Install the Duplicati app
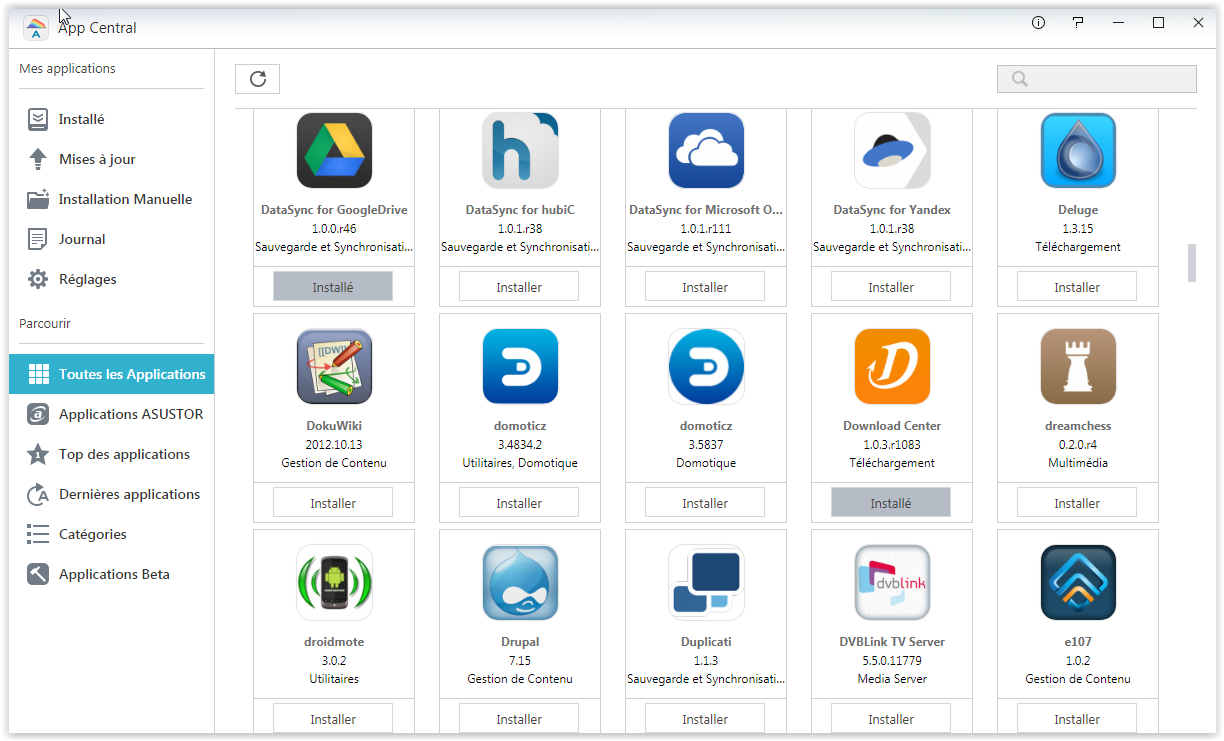 pos(705,719)
